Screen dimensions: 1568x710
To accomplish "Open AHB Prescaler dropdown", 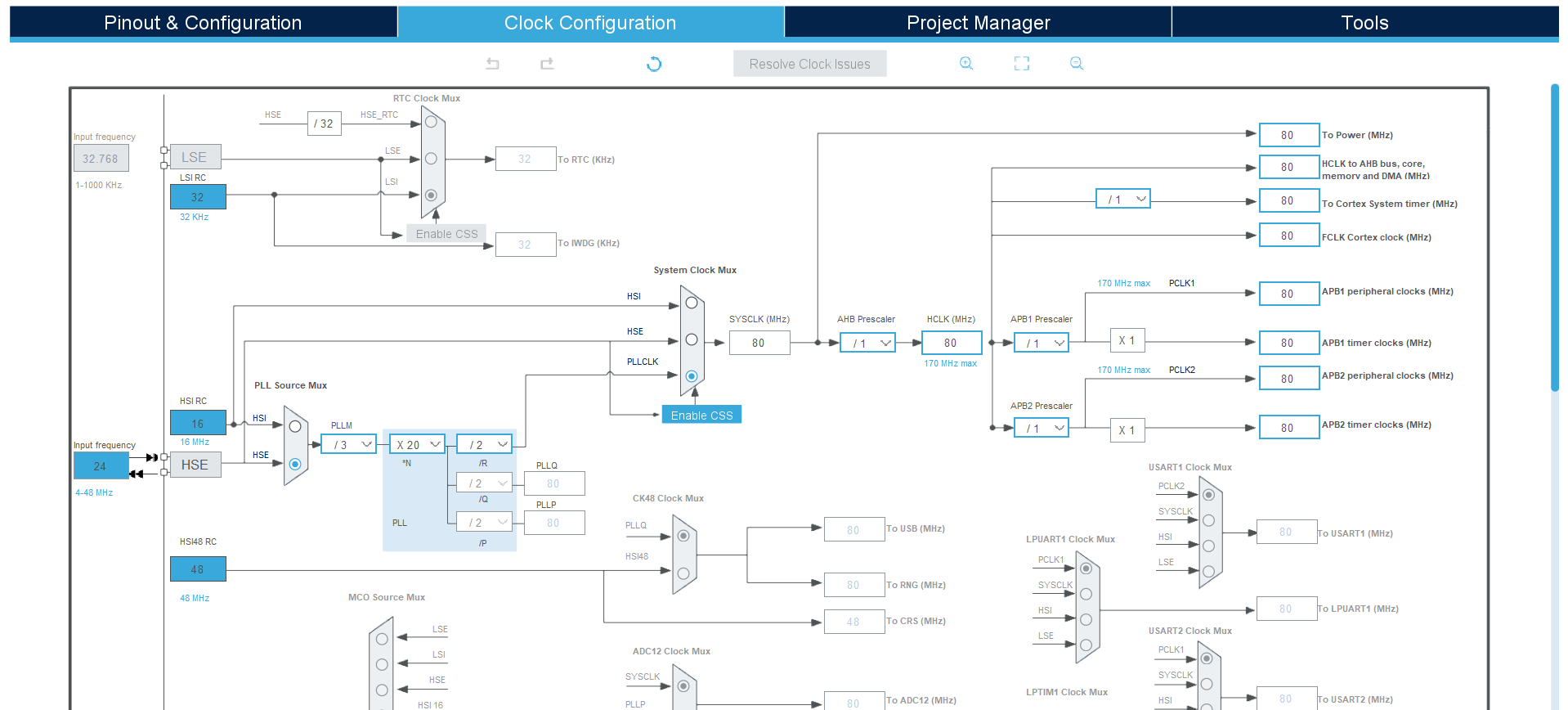I will pyautogui.click(x=867, y=343).
